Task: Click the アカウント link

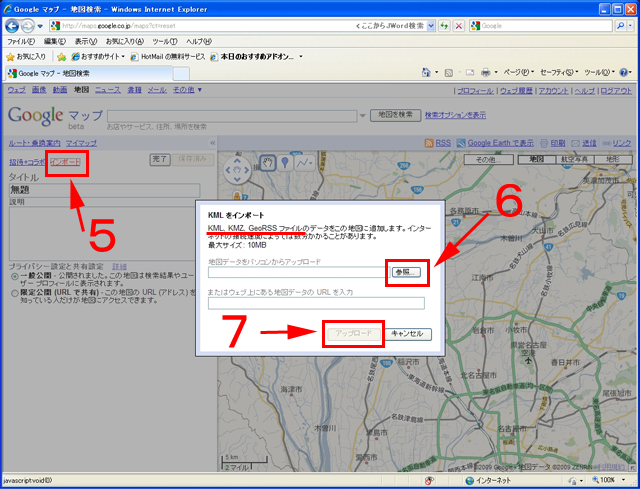Action: 553,91
